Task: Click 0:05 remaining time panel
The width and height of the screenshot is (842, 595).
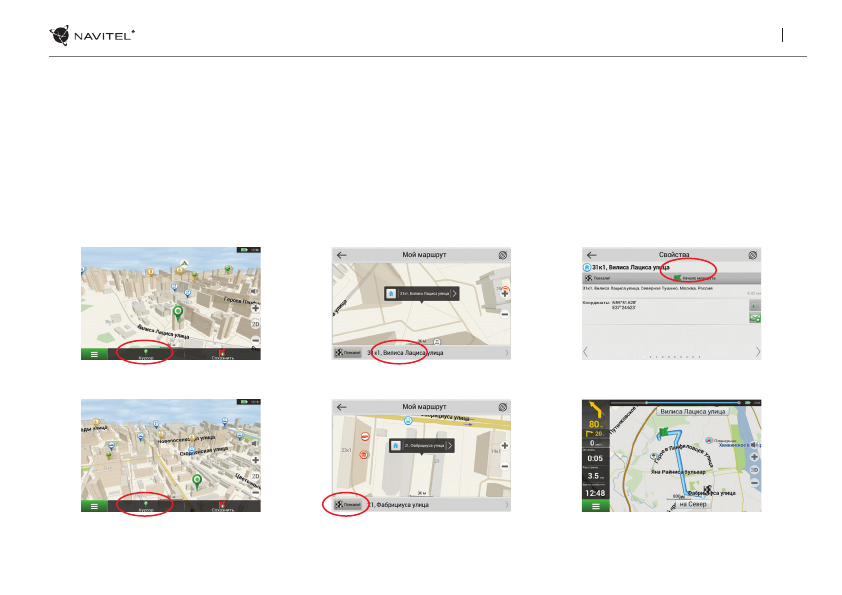Action: (x=596, y=456)
